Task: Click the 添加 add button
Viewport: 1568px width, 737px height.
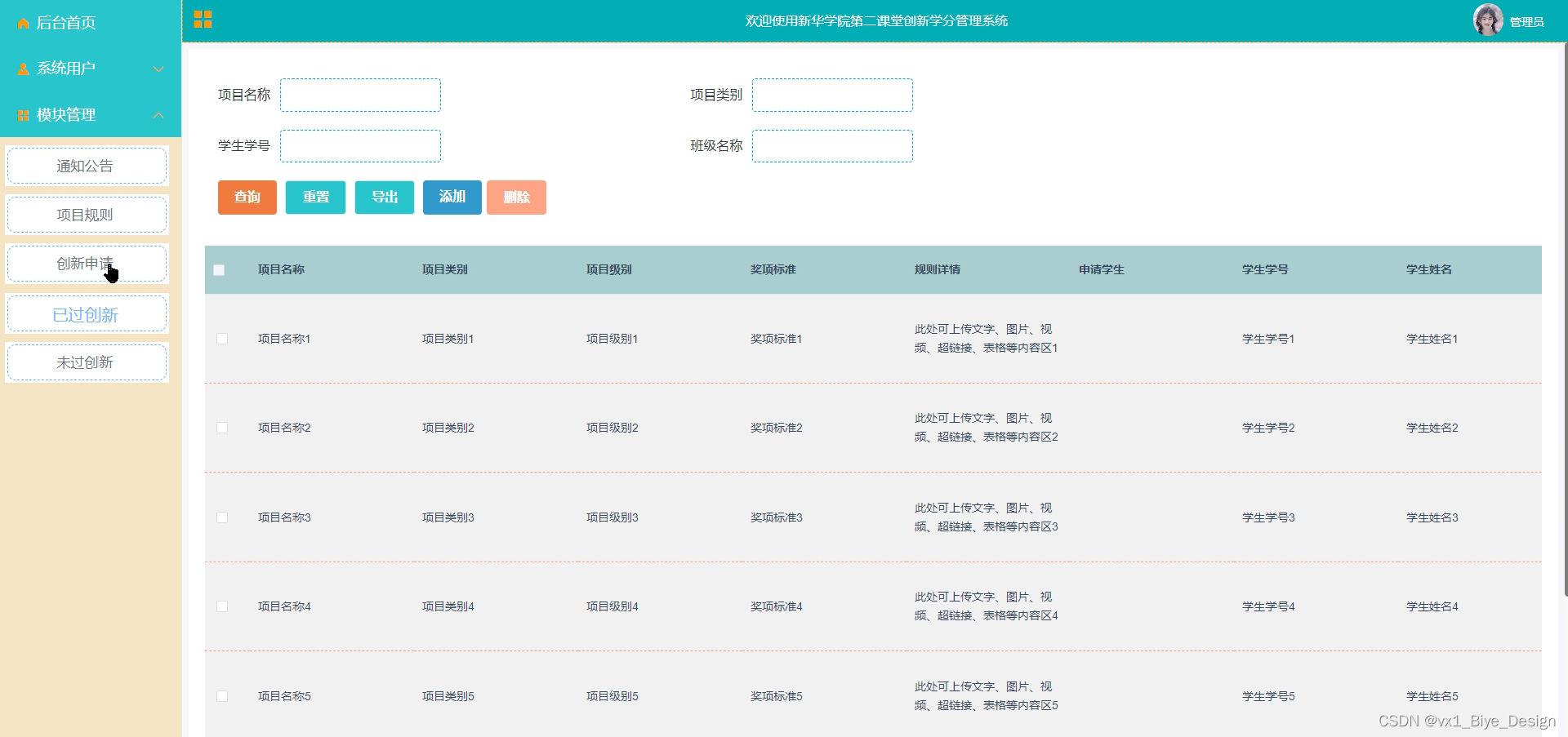Action: tap(452, 198)
